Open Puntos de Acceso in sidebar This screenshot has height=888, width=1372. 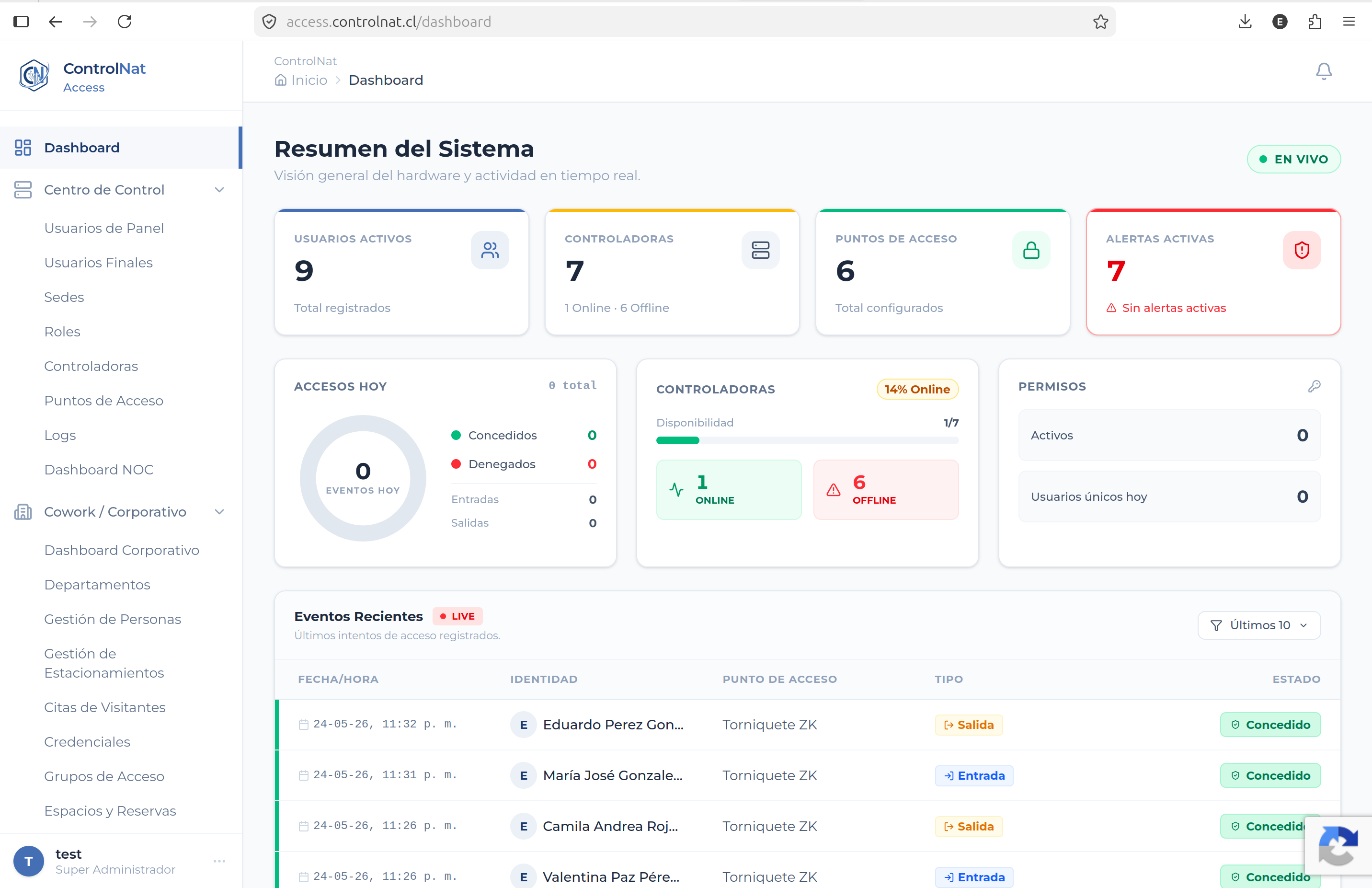pos(104,401)
